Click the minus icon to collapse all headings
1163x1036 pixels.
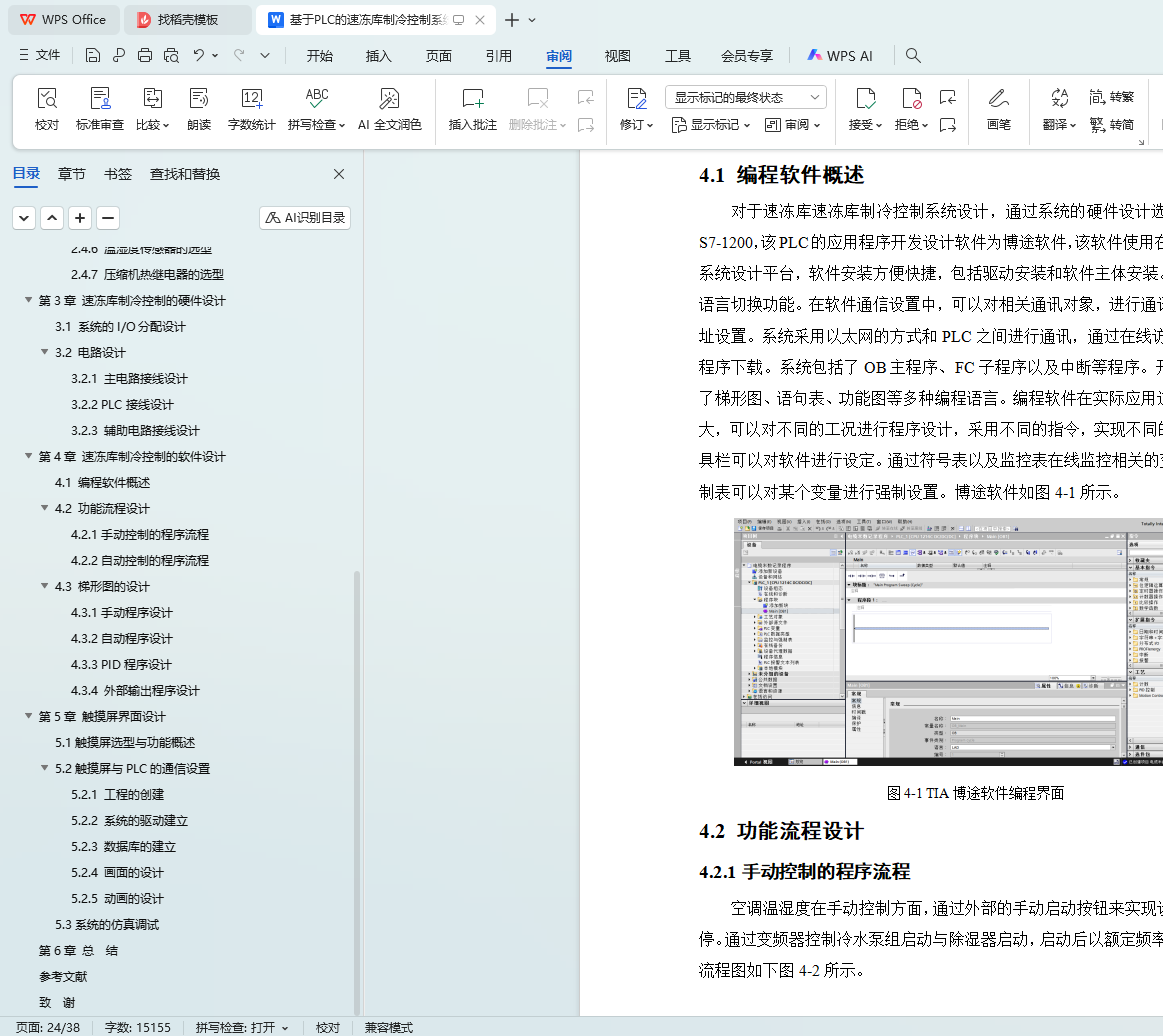tap(108, 218)
